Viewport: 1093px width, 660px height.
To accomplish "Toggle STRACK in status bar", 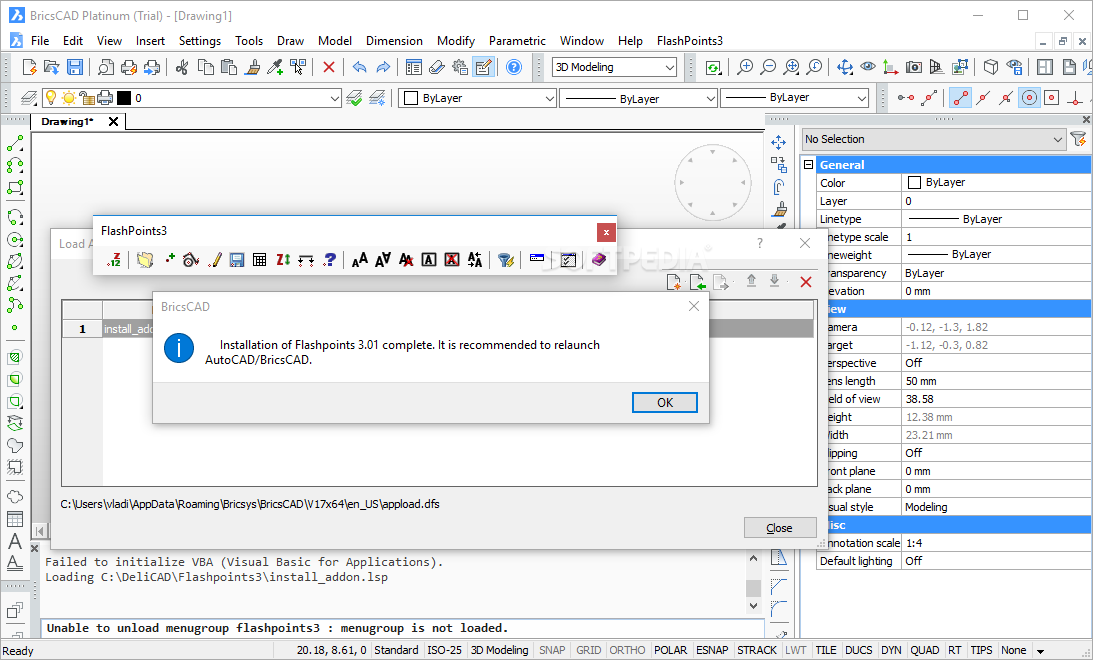I will pos(757,650).
